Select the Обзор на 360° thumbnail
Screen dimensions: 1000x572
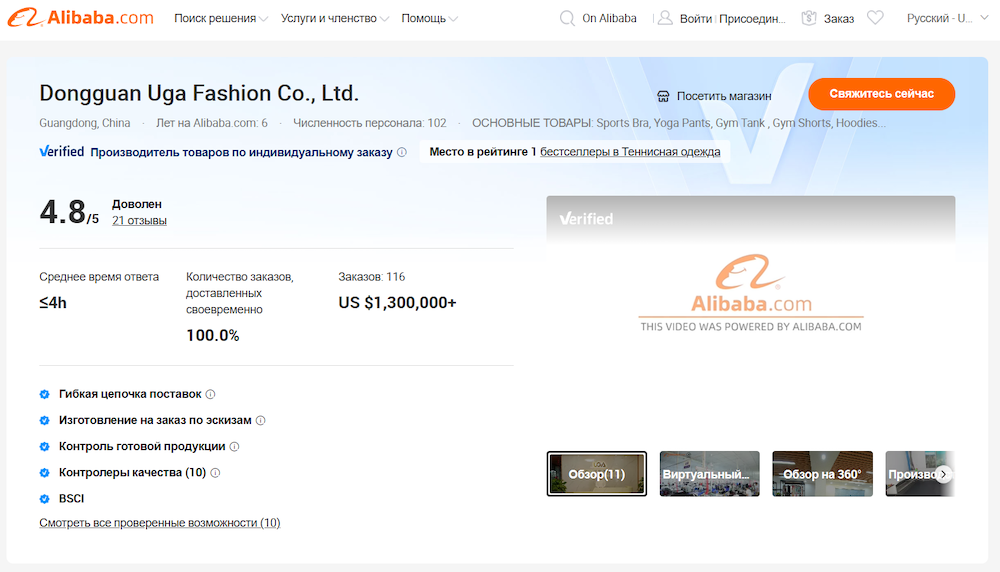pyautogui.click(x=822, y=474)
